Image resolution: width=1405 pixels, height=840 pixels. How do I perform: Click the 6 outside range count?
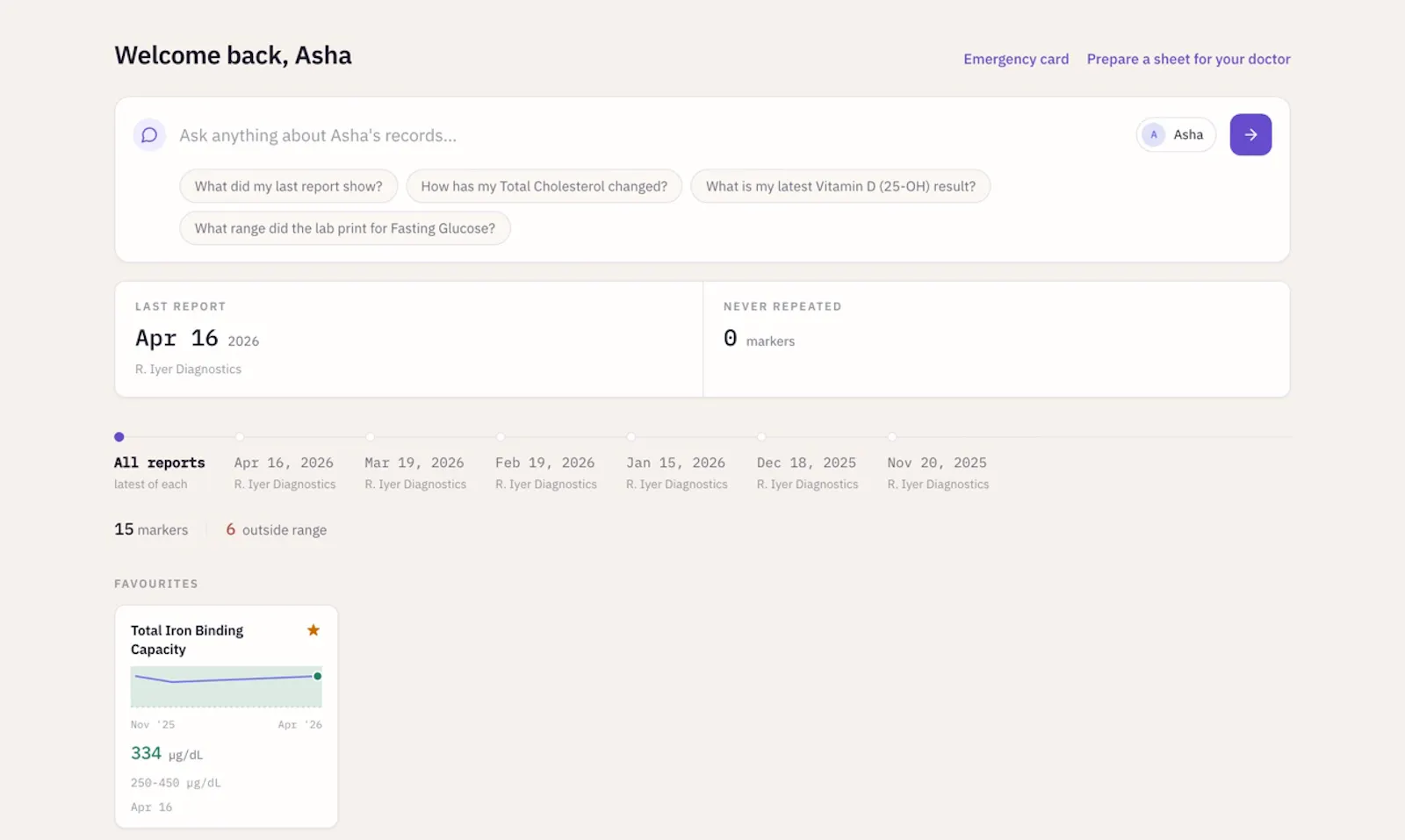coord(277,529)
